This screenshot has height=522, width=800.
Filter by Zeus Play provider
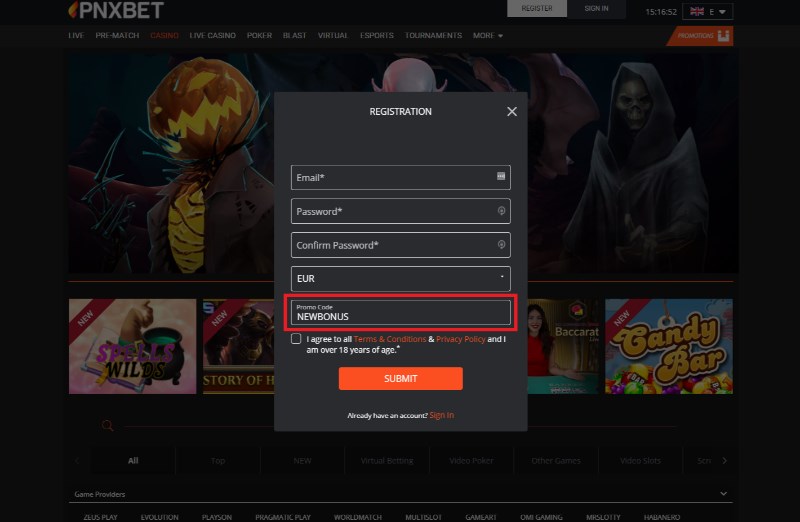[101, 517]
